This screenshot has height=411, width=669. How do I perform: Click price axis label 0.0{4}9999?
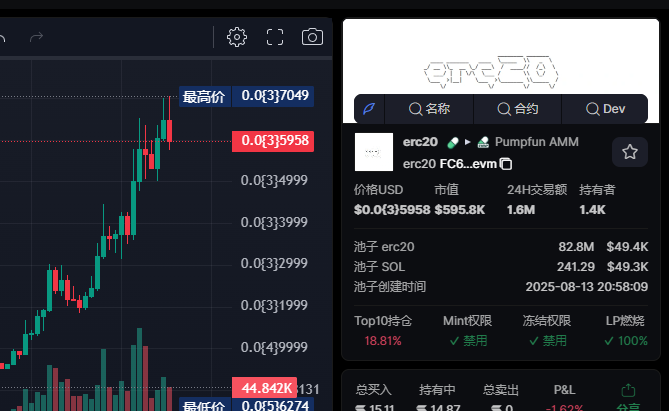274,347
